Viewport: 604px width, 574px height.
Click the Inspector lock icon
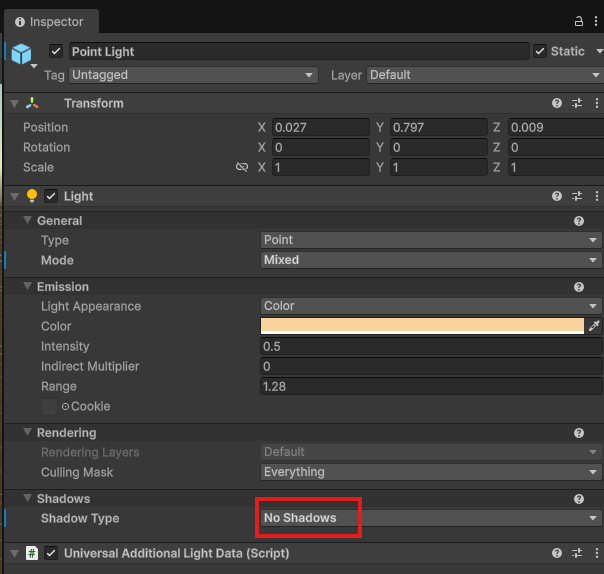[578, 21]
